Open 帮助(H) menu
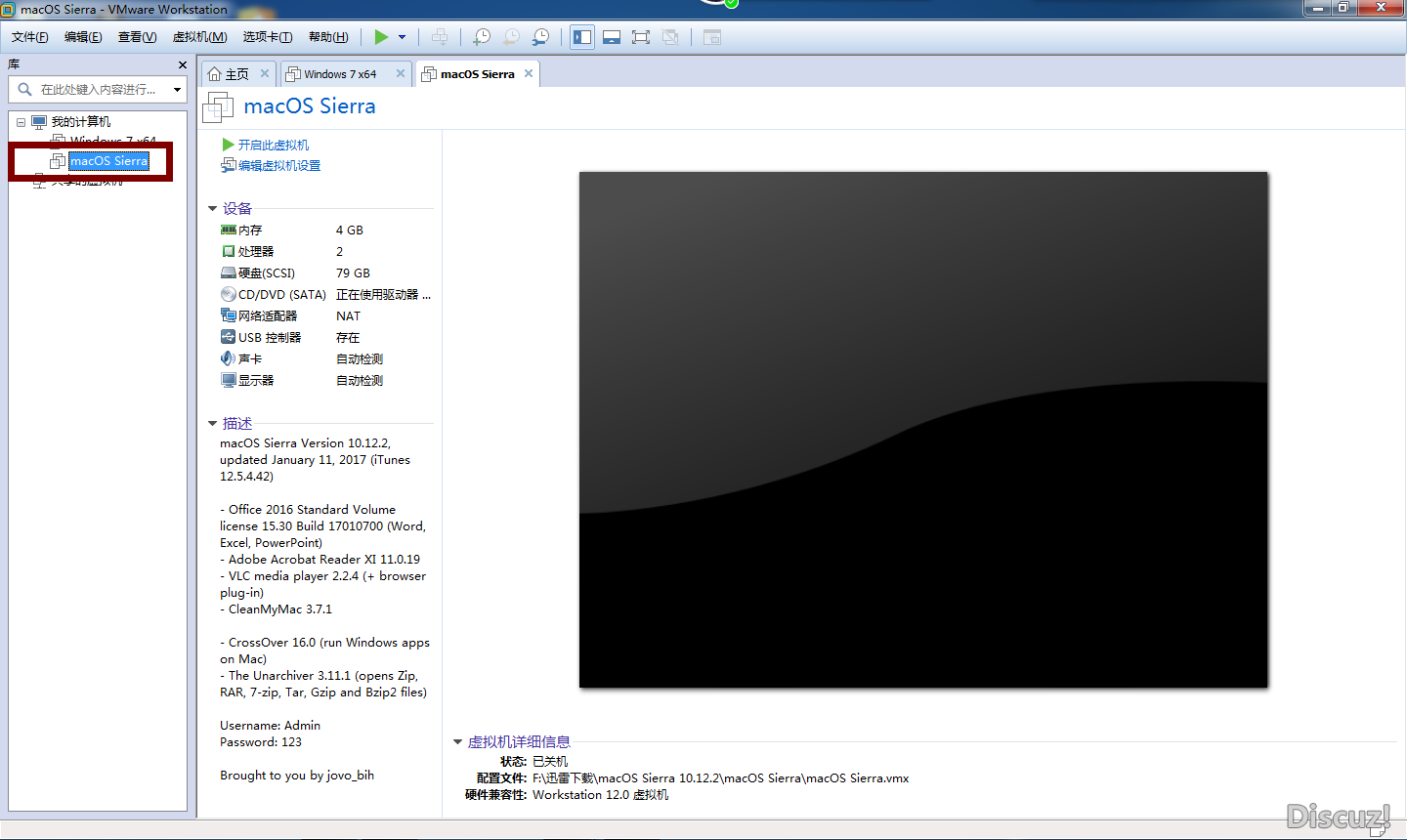The height and width of the screenshot is (840, 1407). [x=328, y=37]
